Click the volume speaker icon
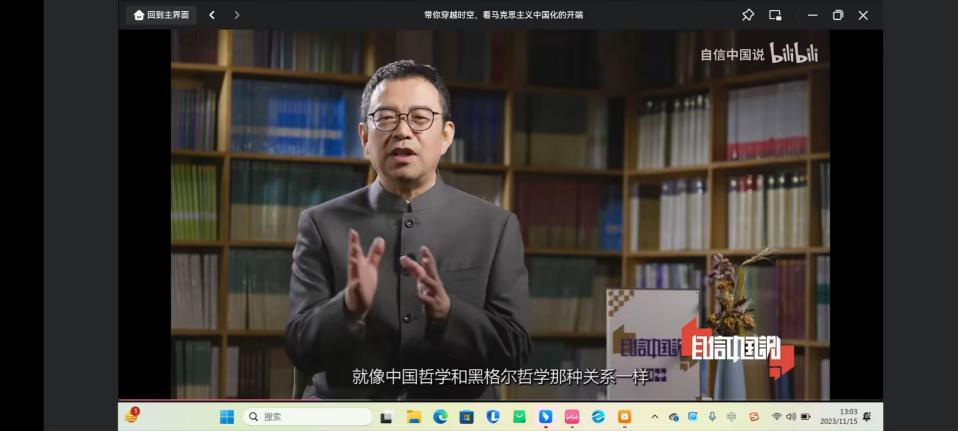 coord(791,417)
